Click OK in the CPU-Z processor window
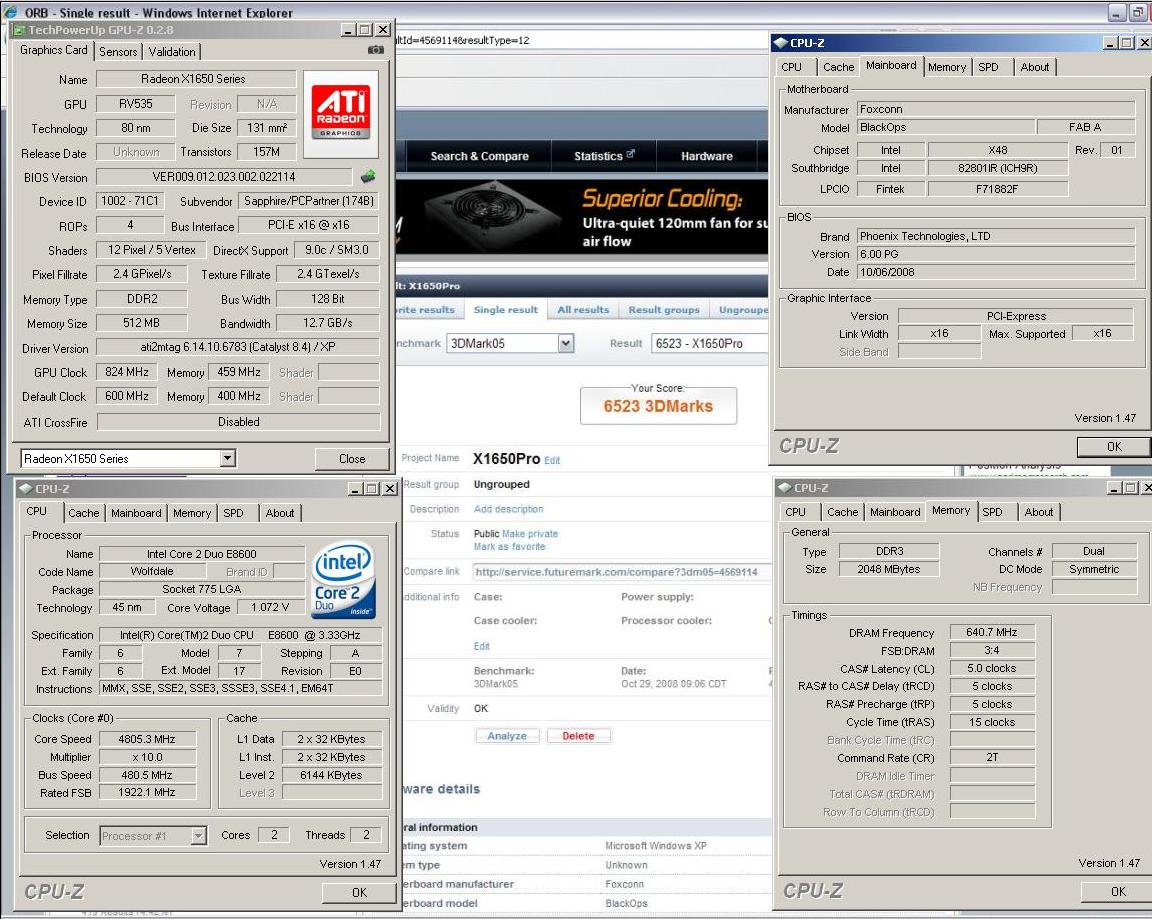 [x=359, y=893]
